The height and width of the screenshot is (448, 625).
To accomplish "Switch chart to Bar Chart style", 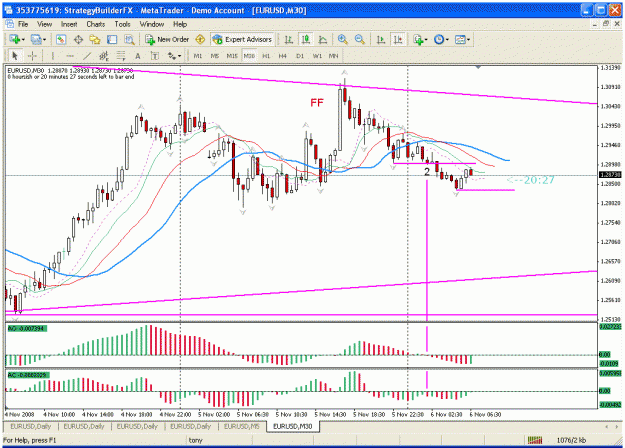I will (x=289, y=39).
